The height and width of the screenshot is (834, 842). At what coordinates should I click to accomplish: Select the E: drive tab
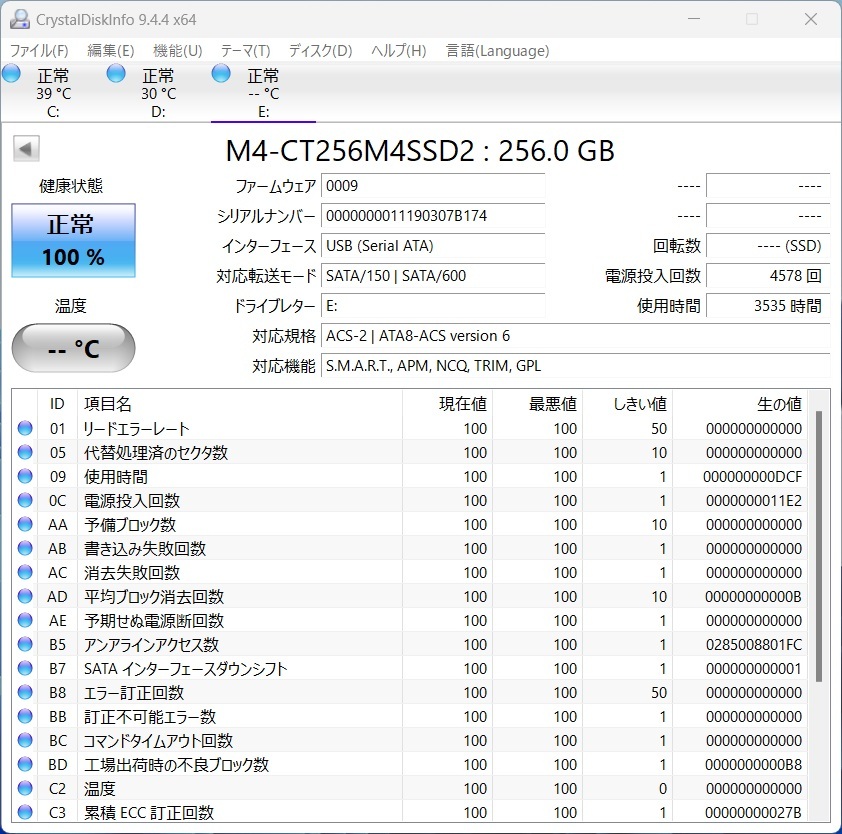(x=263, y=92)
